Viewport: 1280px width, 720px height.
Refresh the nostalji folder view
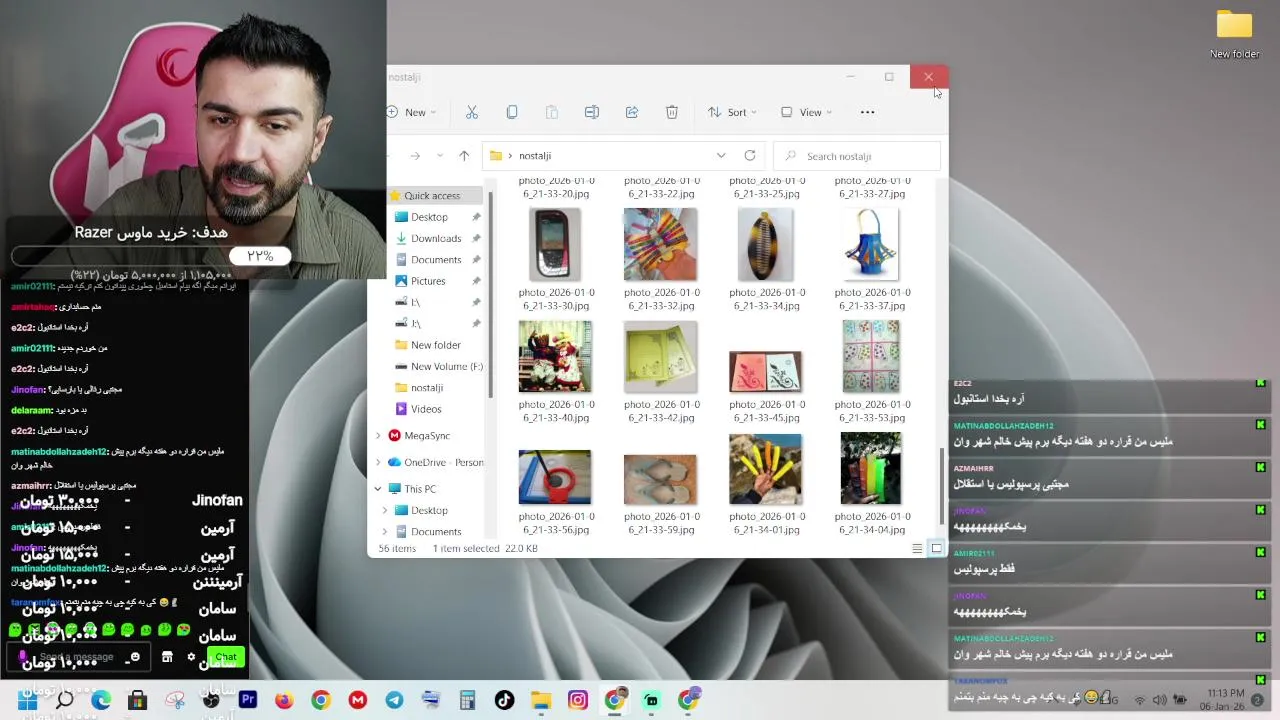pos(750,156)
